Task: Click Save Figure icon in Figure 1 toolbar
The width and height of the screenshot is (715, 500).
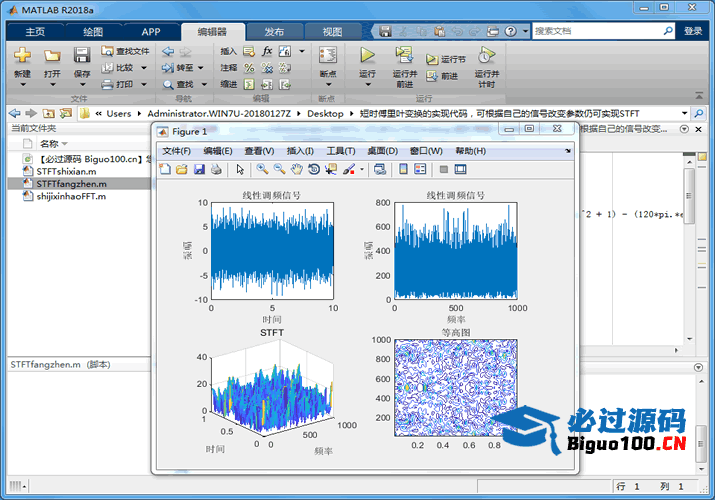Action: 199,170
